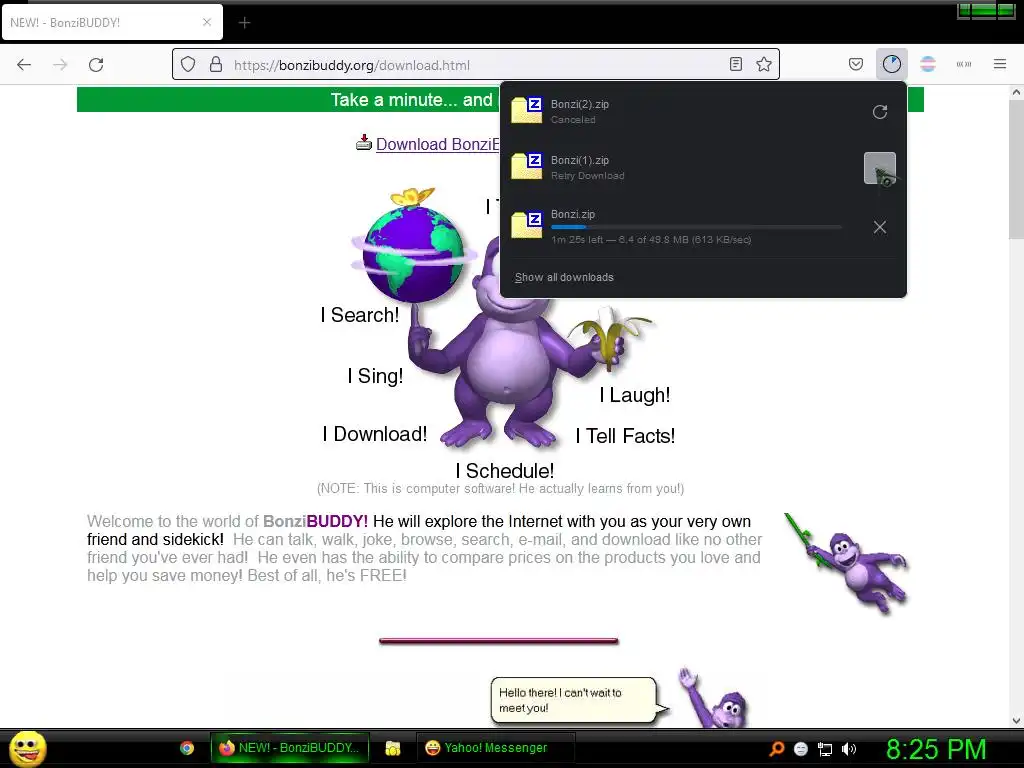The height and width of the screenshot is (768, 1024).
Task: Click the page vertical scrollbar thumb
Action: [1016, 170]
